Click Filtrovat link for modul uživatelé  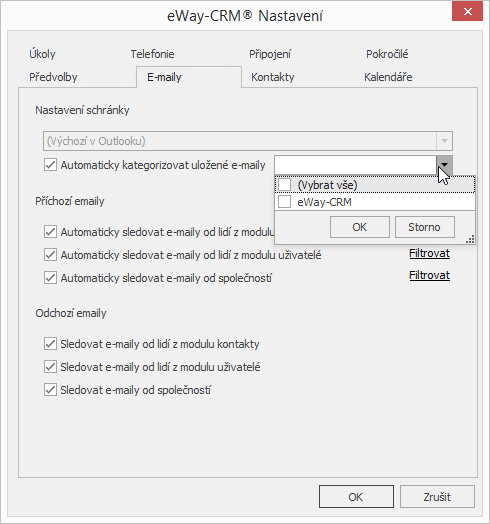430,254
